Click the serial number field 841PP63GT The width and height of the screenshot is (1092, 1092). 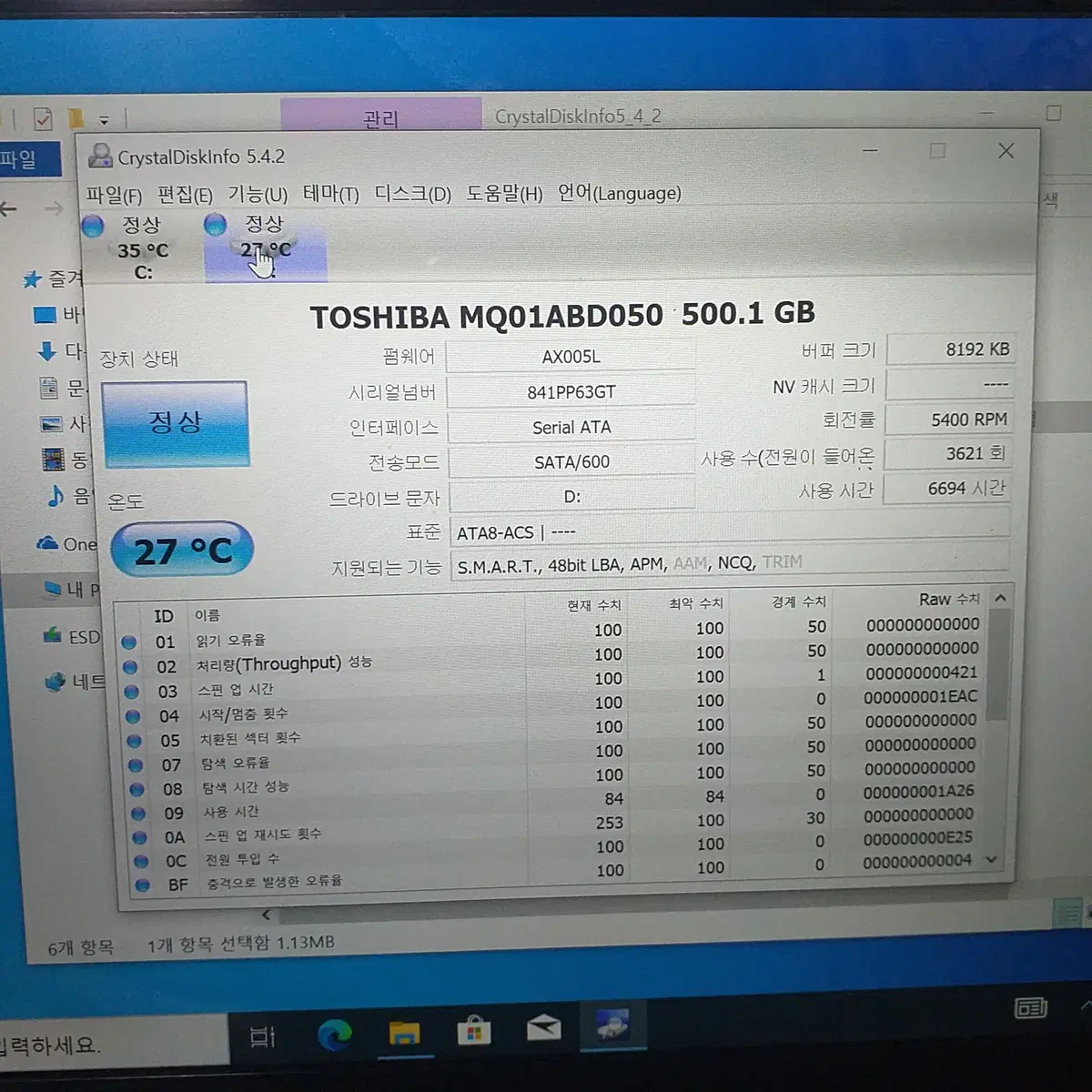[571, 392]
